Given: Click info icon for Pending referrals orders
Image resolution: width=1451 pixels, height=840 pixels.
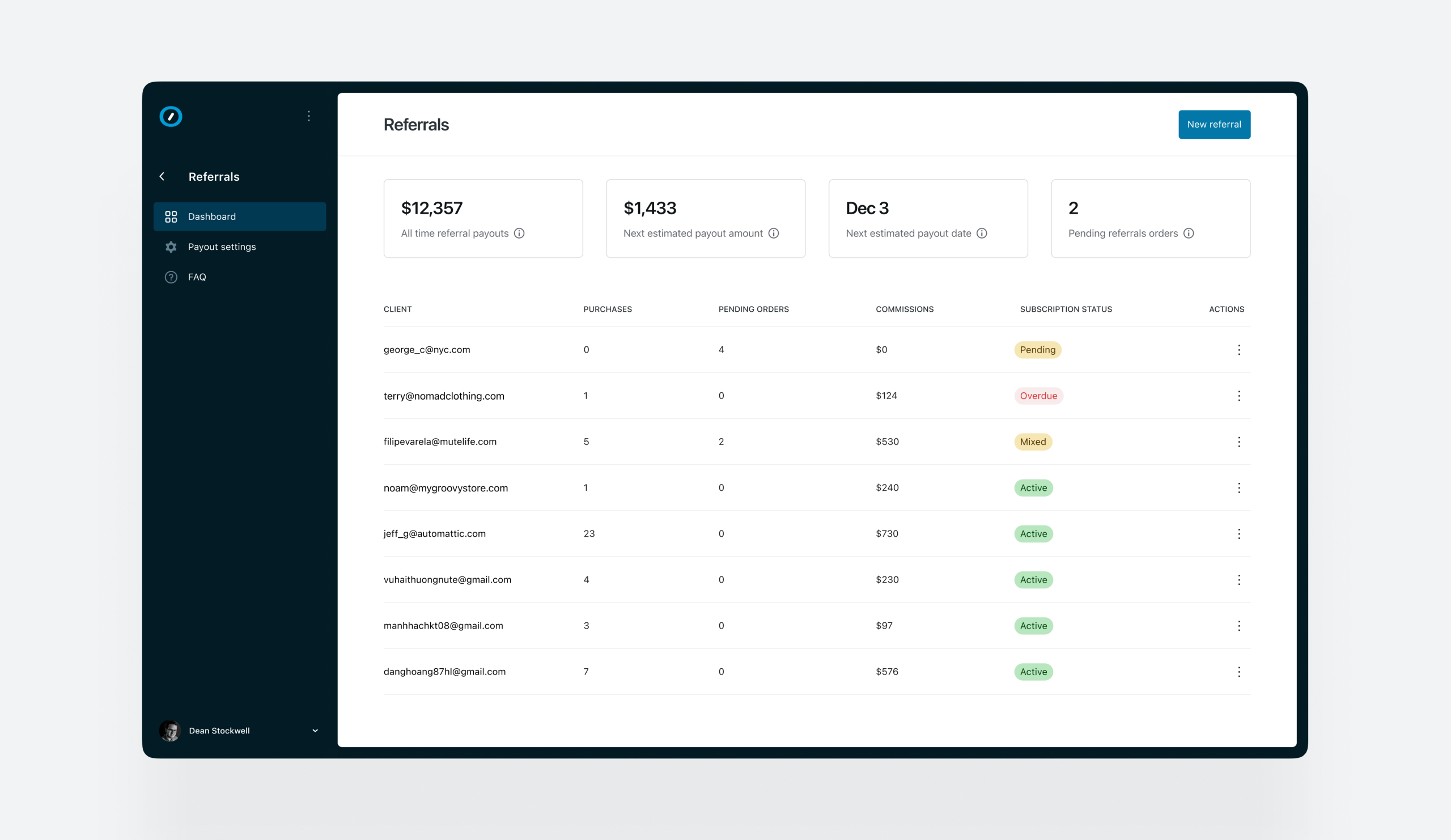Looking at the screenshot, I should [x=1189, y=233].
